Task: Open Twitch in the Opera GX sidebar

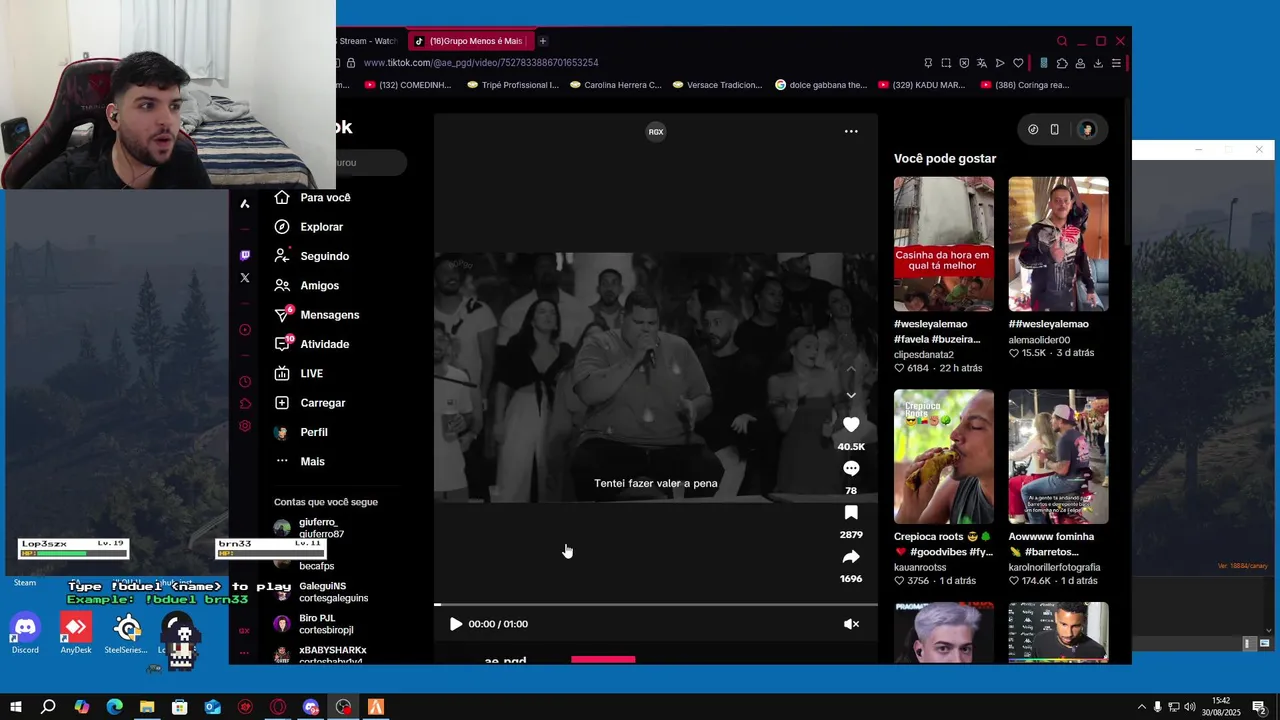Action: [x=245, y=256]
